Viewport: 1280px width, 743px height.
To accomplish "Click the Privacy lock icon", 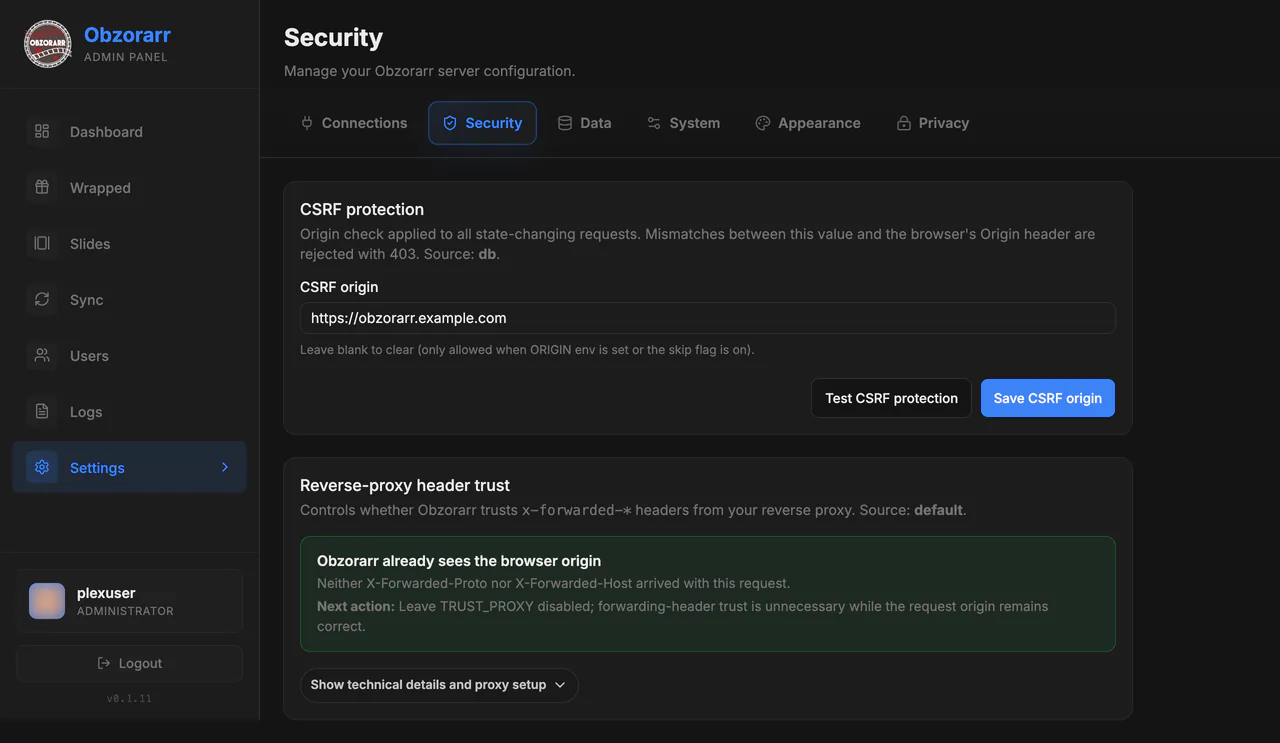I will click(904, 123).
